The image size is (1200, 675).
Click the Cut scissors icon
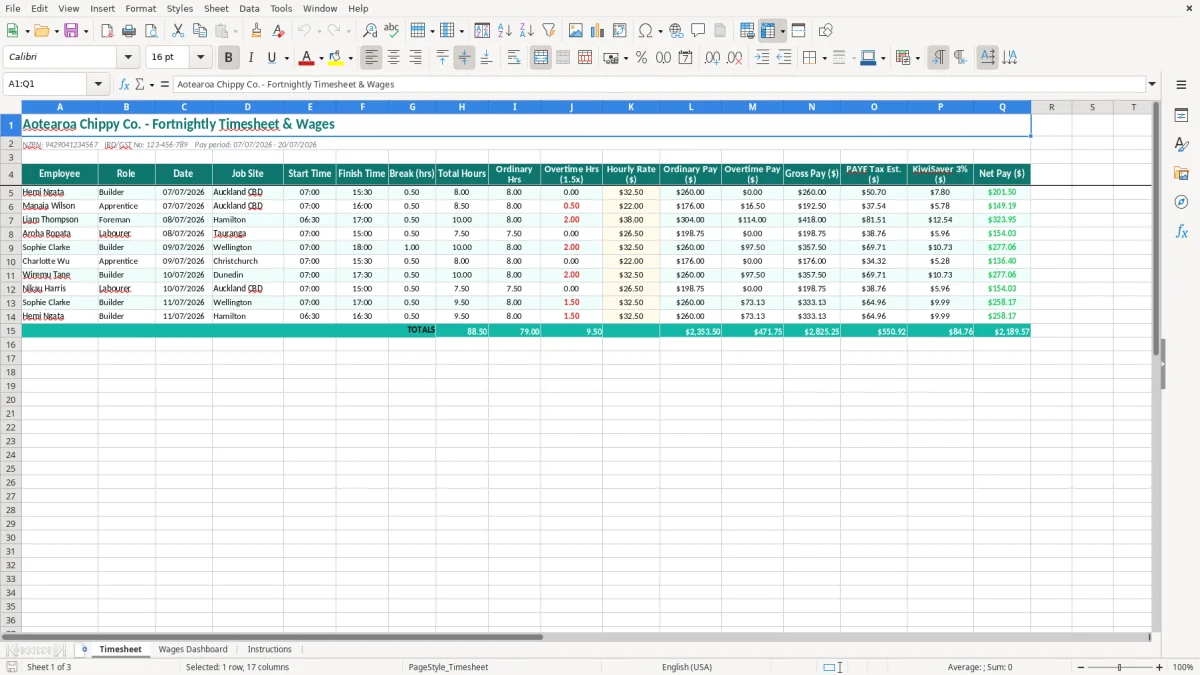point(177,31)
